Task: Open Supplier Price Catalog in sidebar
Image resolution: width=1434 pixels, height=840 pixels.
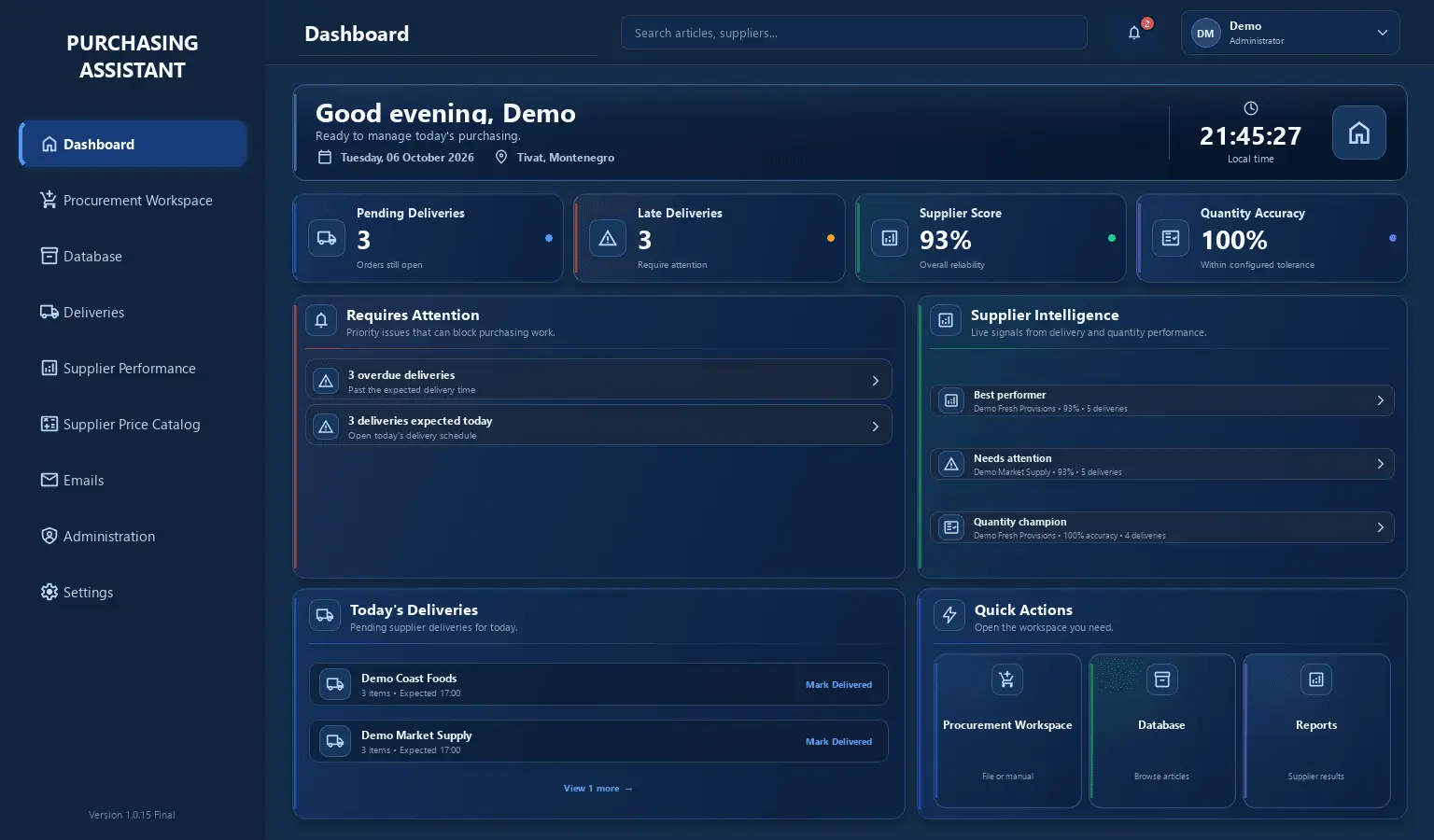Action: [133, 424]
